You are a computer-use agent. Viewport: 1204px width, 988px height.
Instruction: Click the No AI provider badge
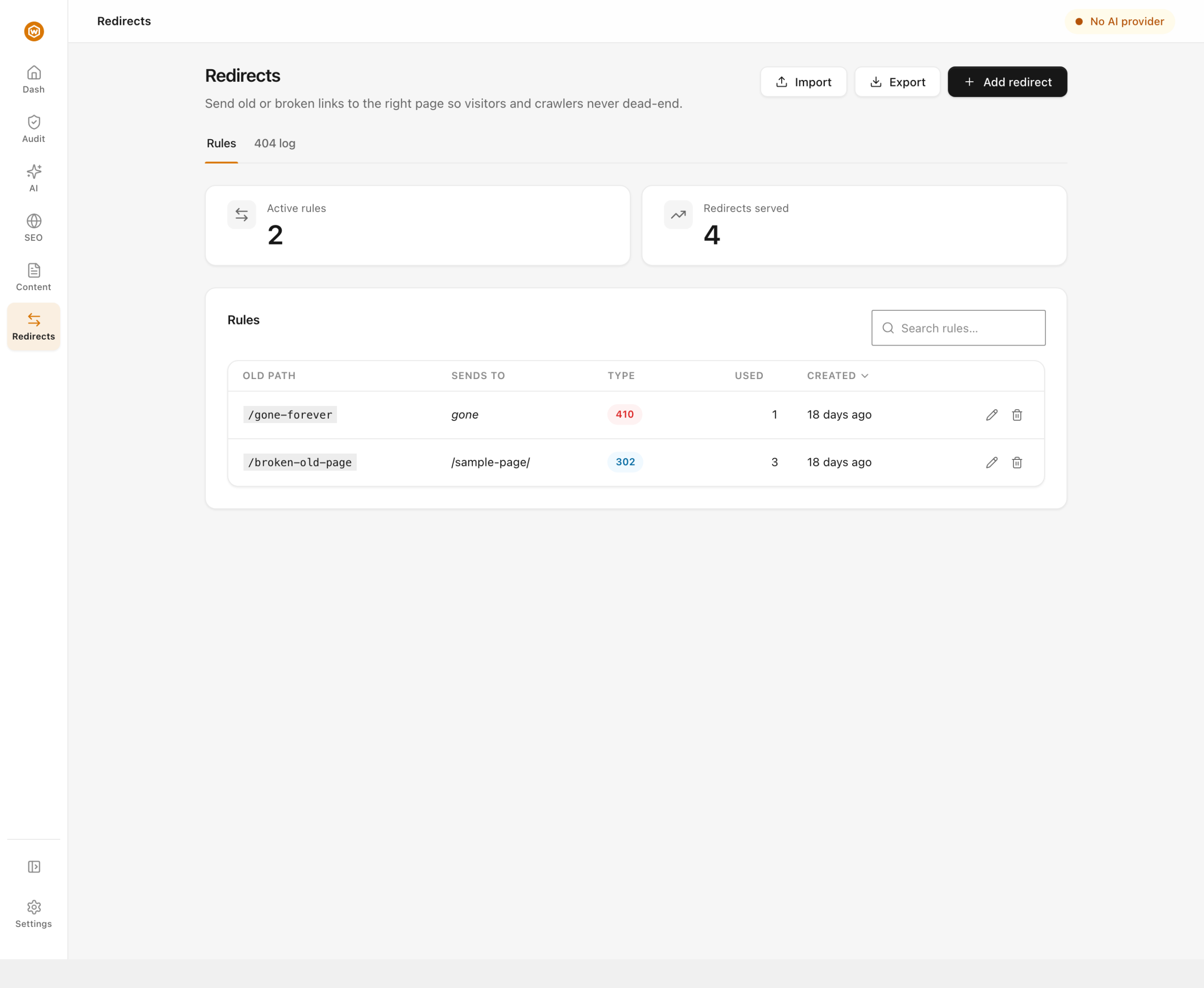pos(1119,22)
